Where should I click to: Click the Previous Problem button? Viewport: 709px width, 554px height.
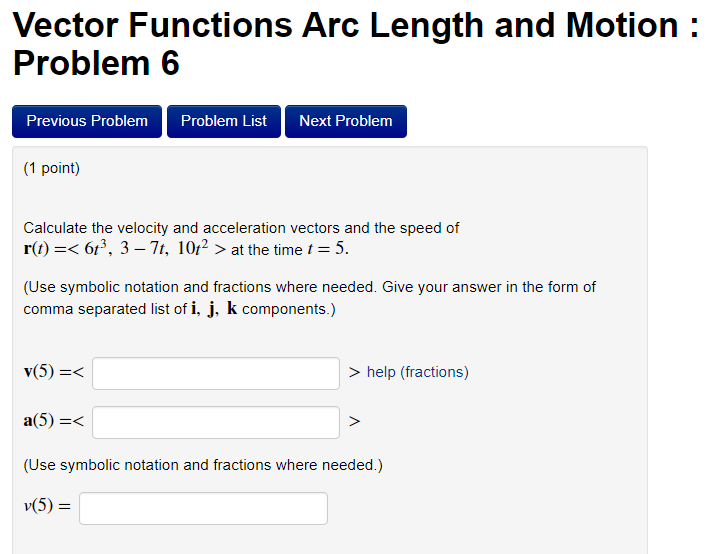click(x=87, y=121)
